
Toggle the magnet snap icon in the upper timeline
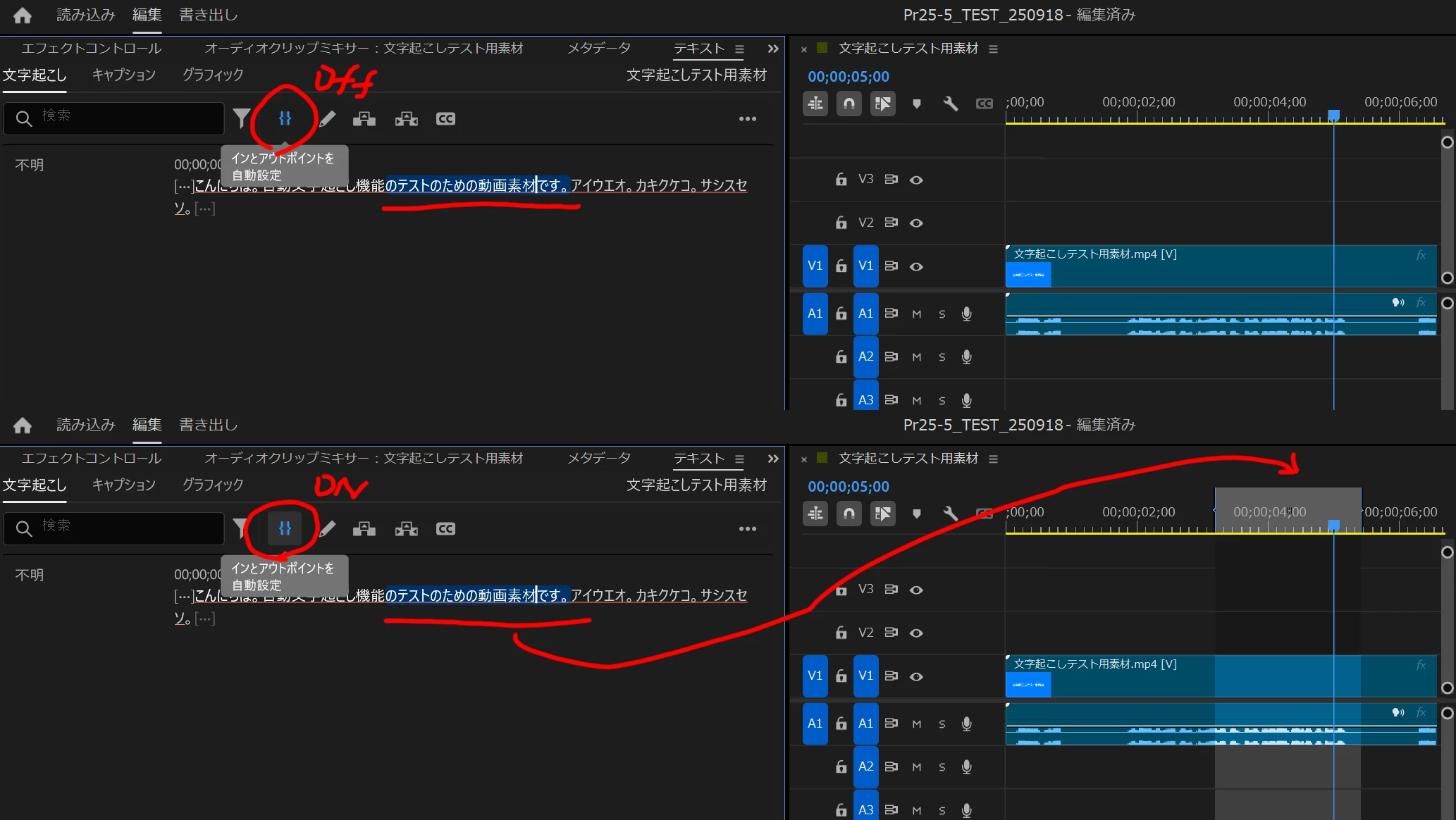(x=849, y=104)
